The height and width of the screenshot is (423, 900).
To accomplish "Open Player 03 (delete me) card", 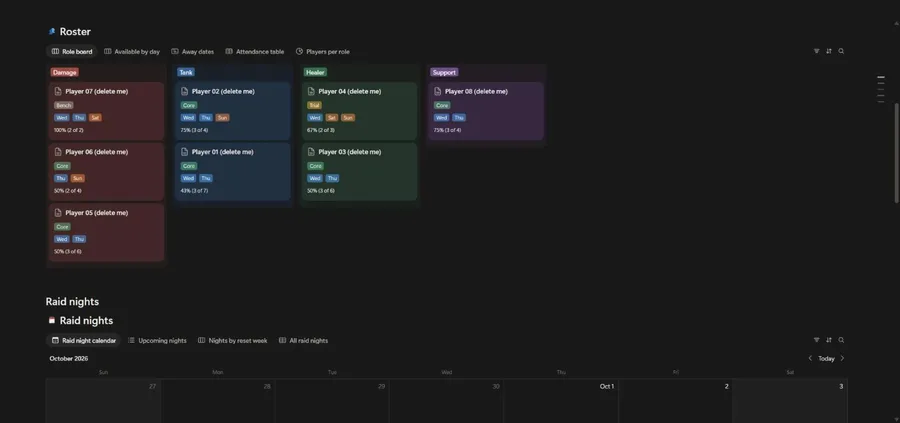I will tap(359, 172).
